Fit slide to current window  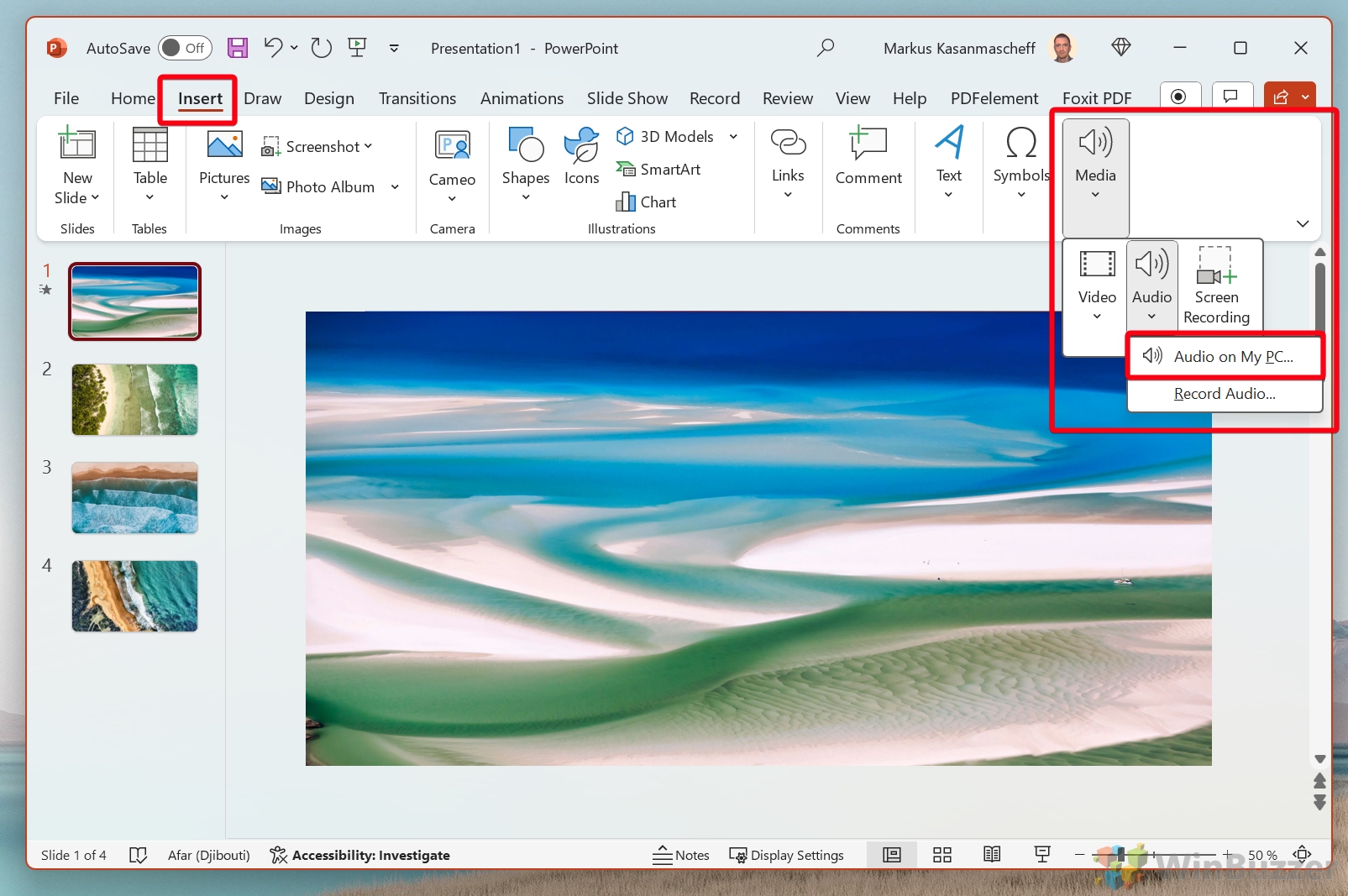1302,855
